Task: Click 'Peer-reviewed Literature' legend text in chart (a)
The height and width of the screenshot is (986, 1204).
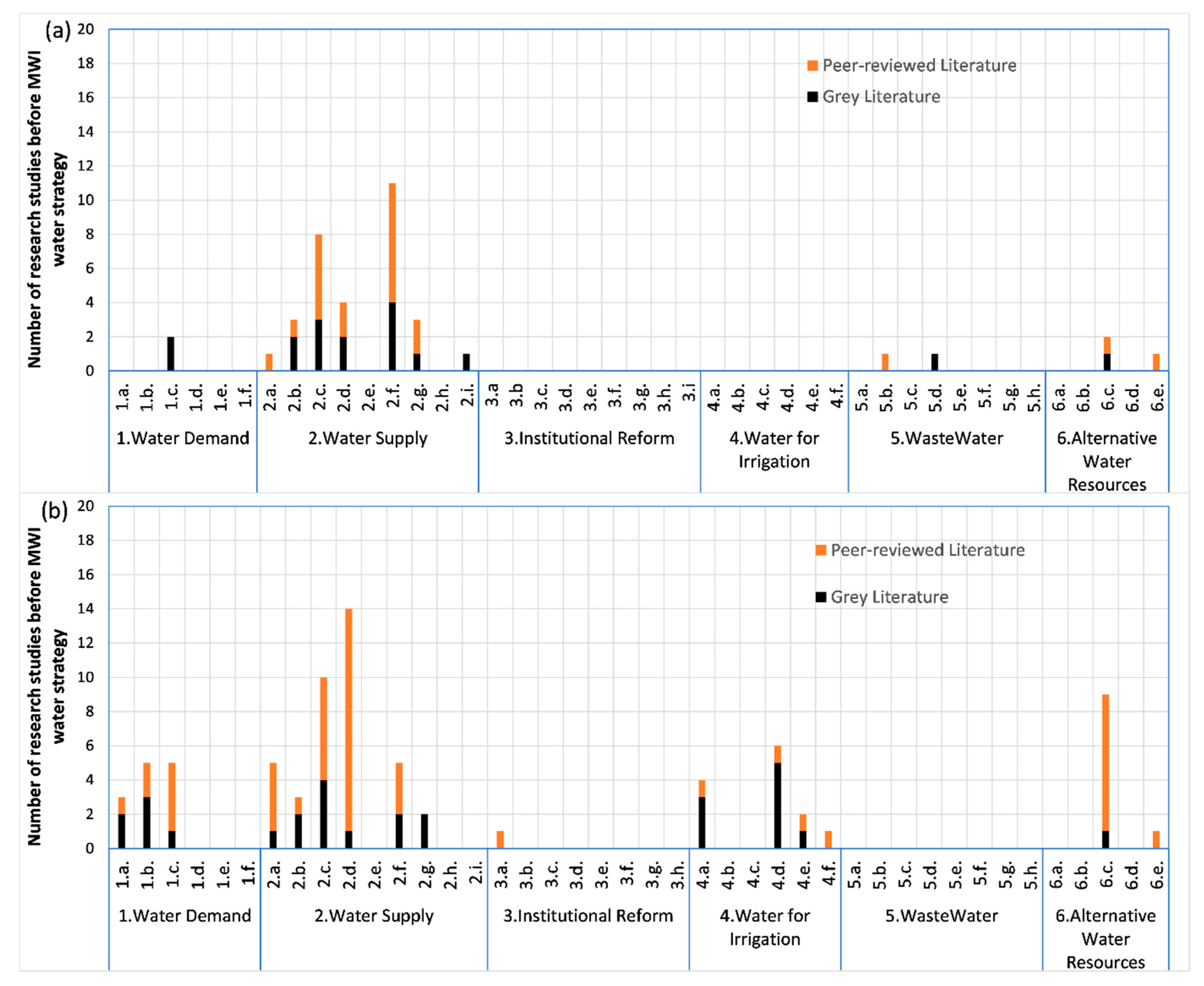Action: click(919, 66)
